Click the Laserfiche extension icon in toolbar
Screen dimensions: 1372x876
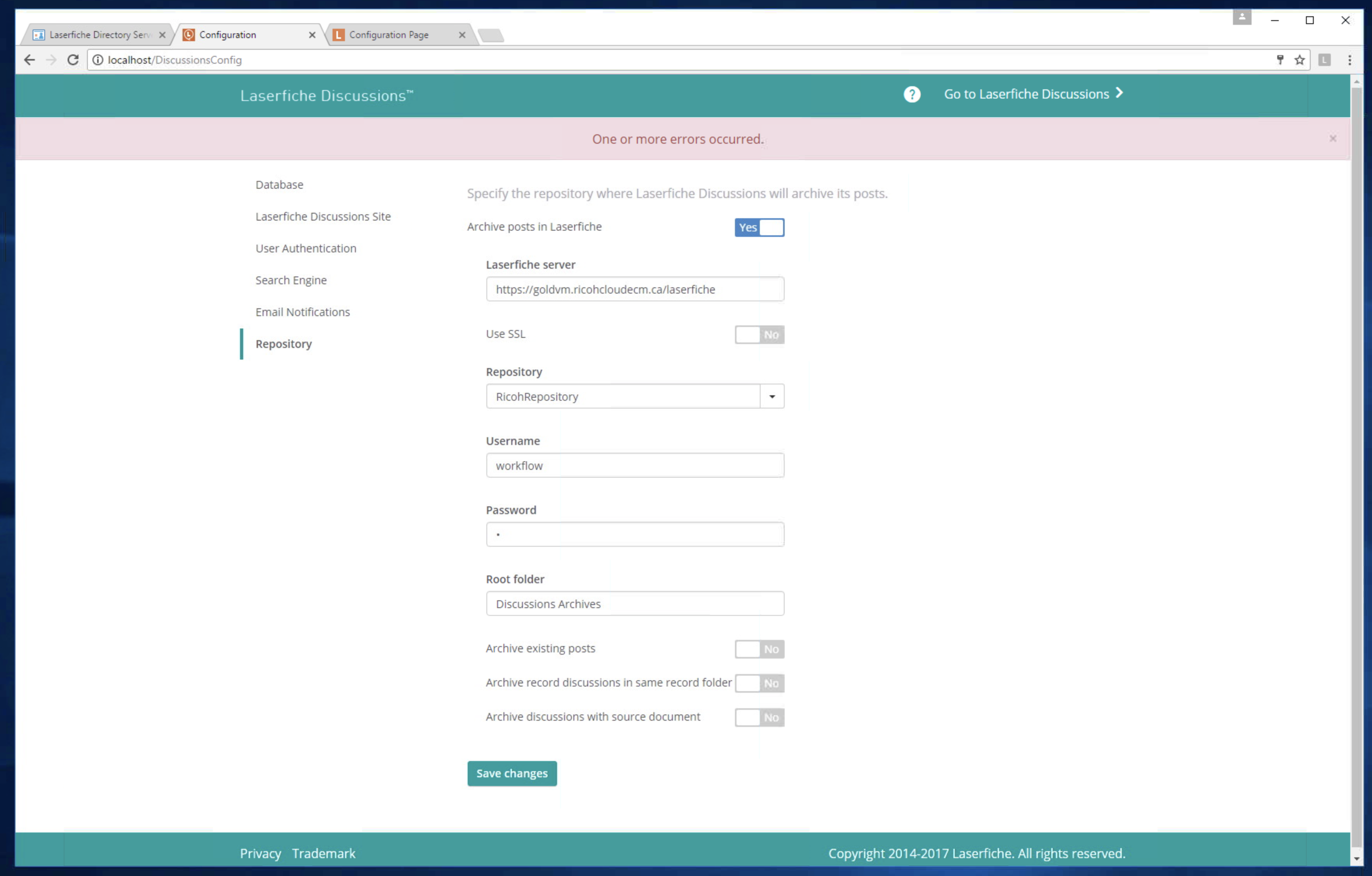(1325, 60)
